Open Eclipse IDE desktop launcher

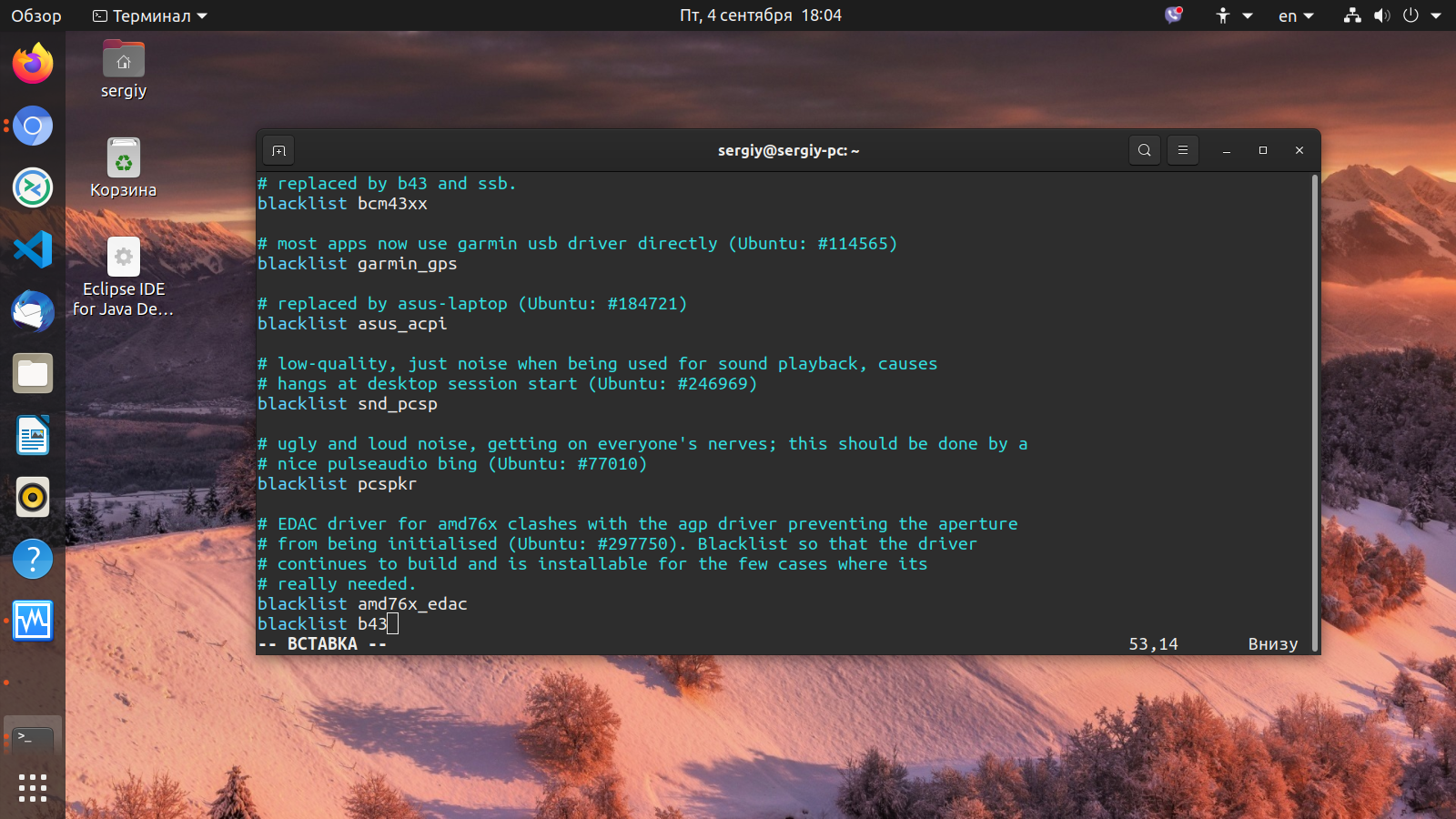coord(124,278)
